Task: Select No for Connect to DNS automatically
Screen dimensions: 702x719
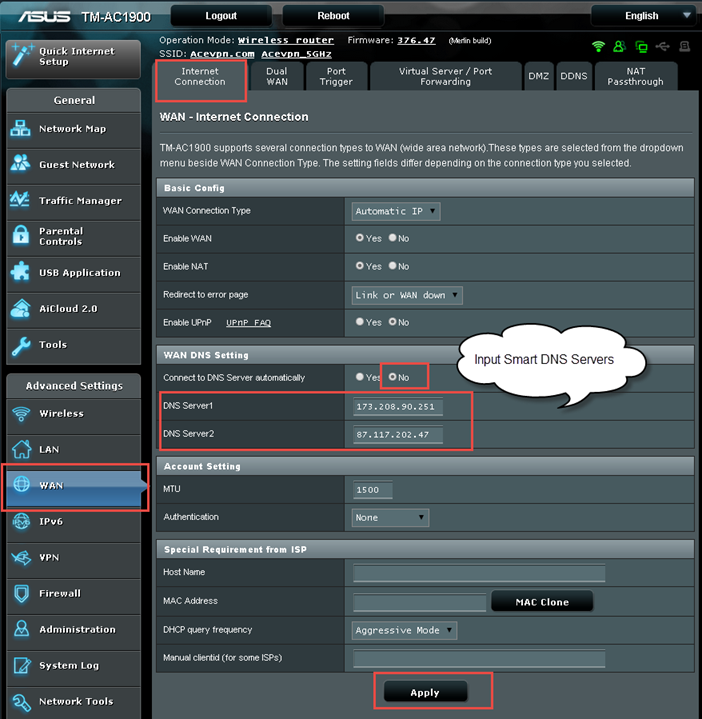Action: pos(392,376)
